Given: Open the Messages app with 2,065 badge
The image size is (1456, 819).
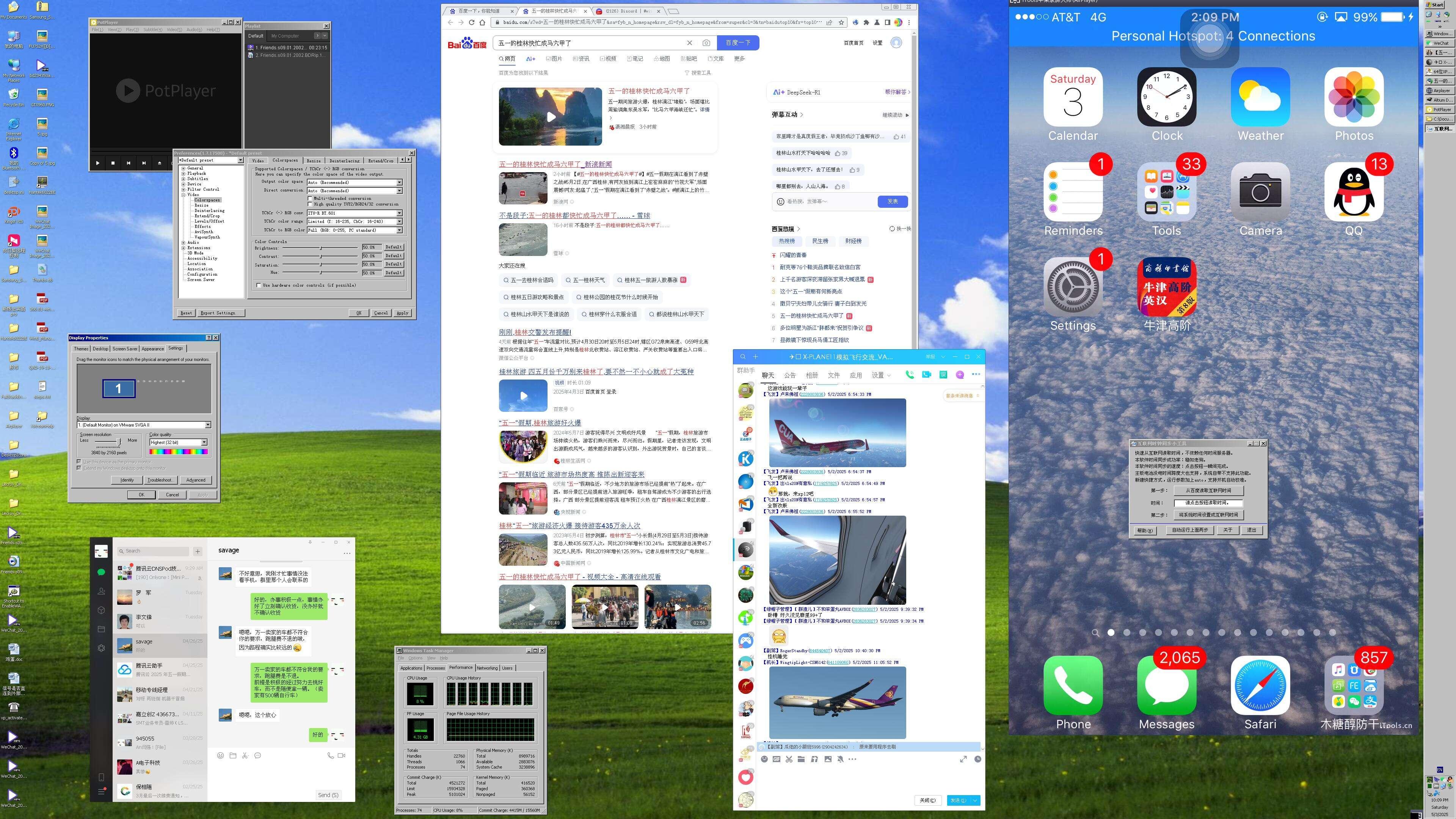Looking at the screenshot, I should click(x=1167, y=685).
